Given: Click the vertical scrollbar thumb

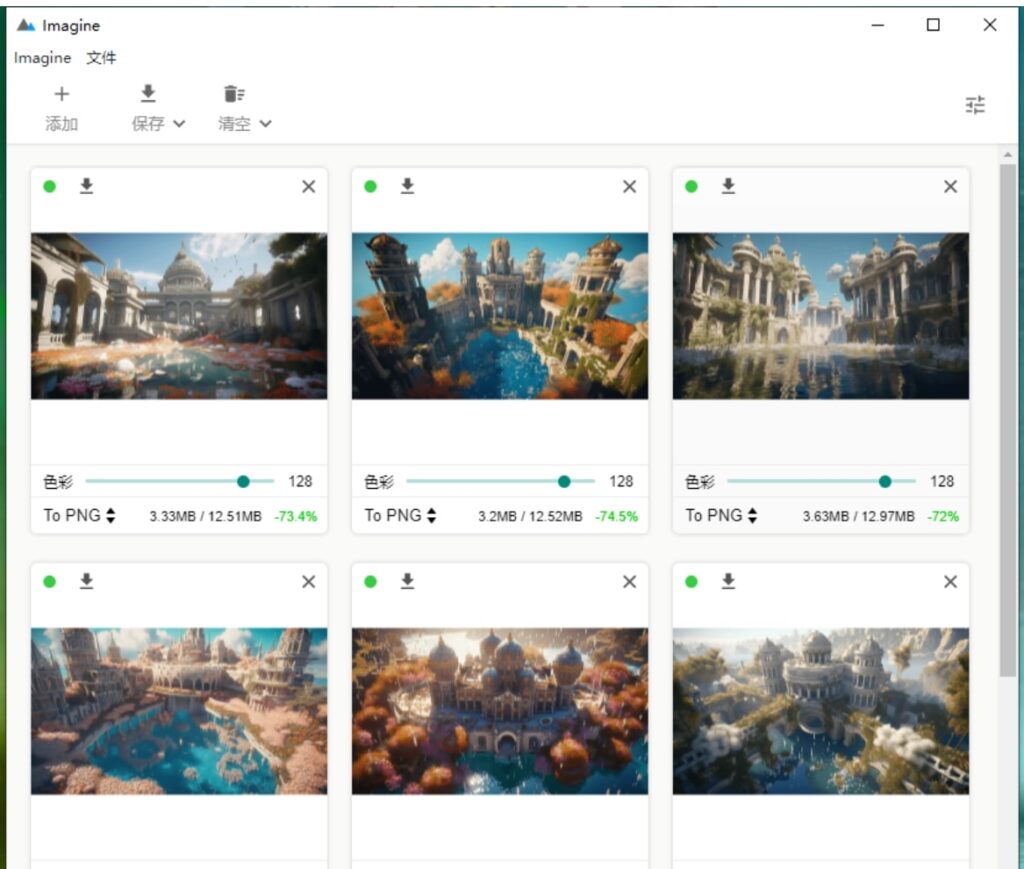Looking at the screenshot, I should (1007, 420).
